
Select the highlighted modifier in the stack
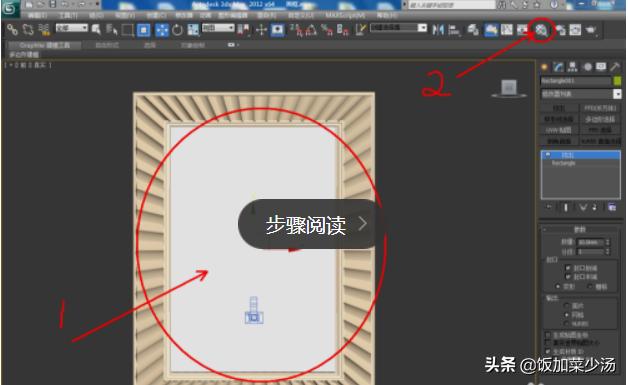tap(581, 155)
